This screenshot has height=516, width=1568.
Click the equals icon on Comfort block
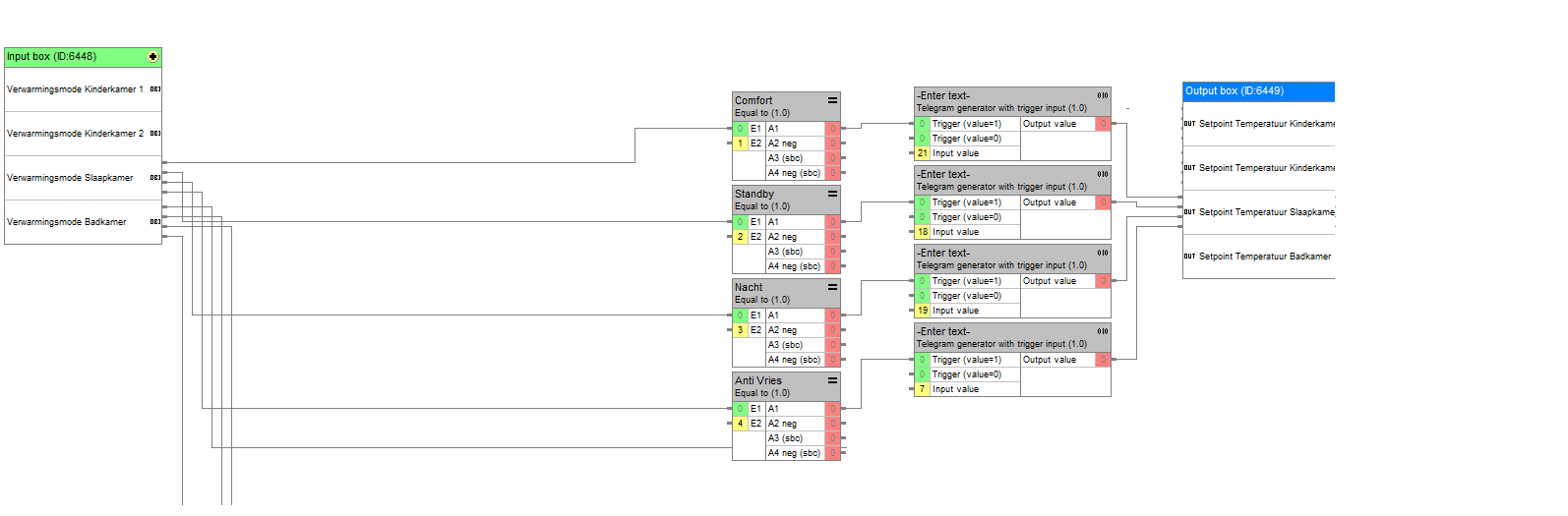coord(832,100)
